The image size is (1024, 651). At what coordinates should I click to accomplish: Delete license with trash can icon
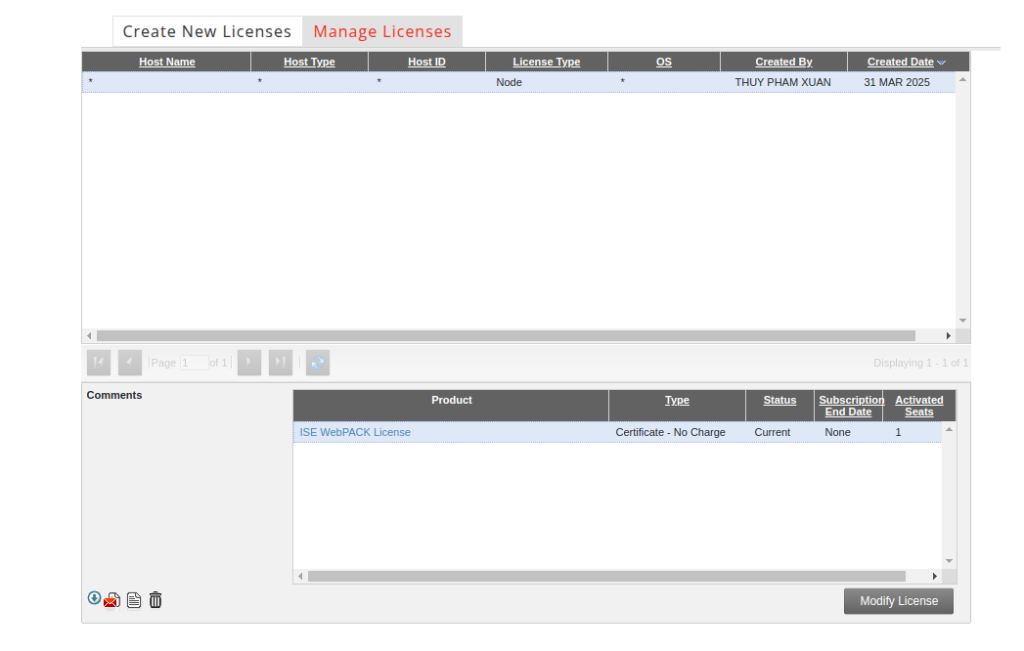click(155, 600)
